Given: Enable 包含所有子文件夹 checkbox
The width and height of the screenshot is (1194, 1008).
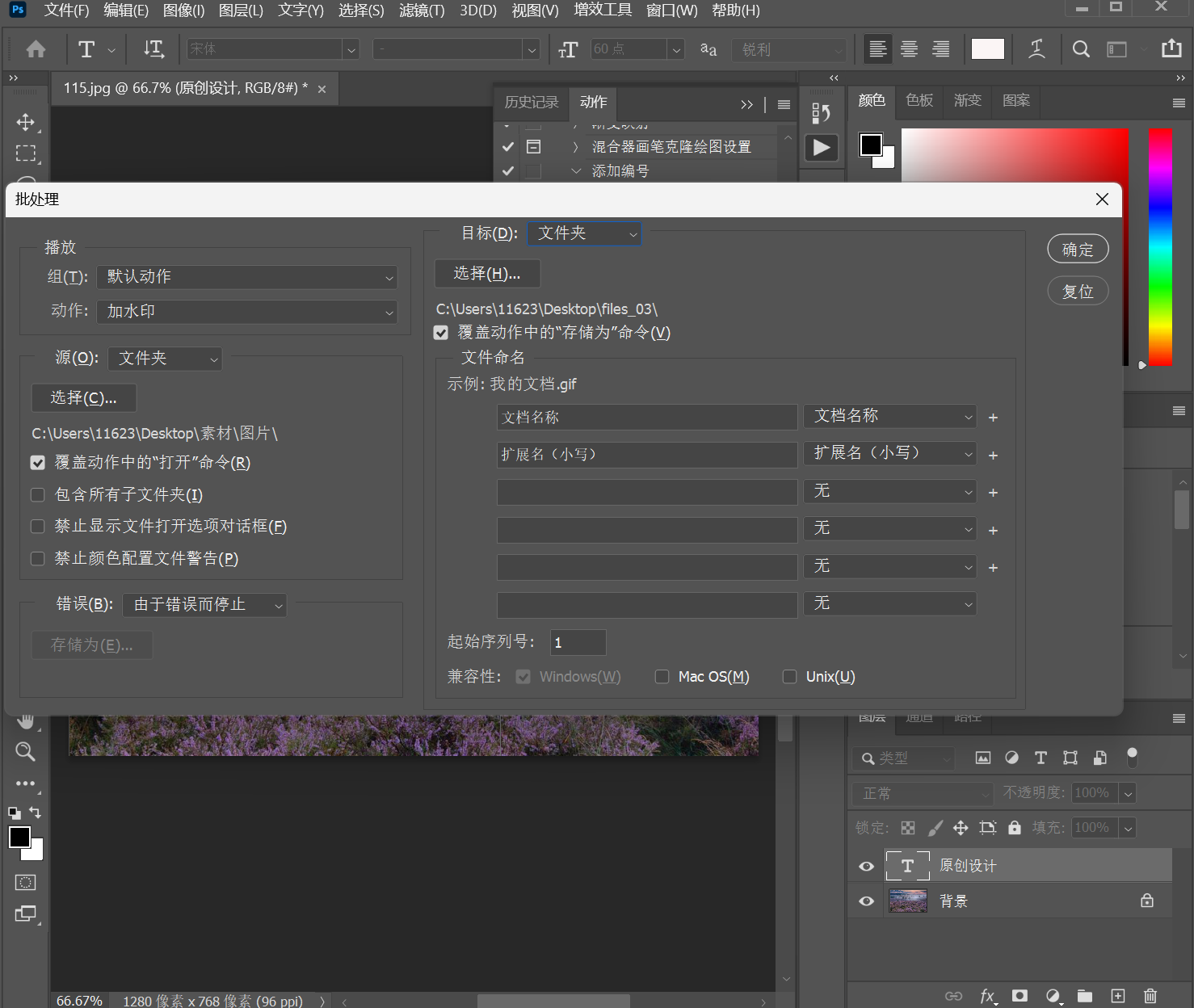Looking at the screenshot, I should click(x=38, y=494).
